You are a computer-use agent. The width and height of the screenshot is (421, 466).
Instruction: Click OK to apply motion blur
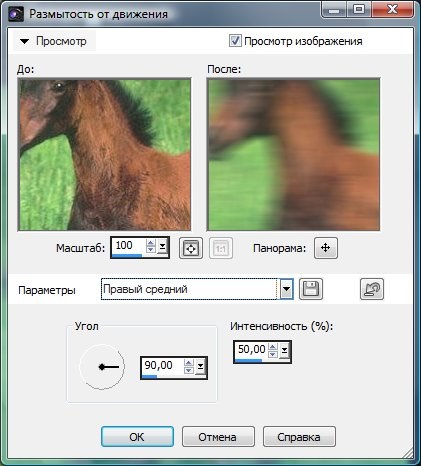click(x=137, y=437)
